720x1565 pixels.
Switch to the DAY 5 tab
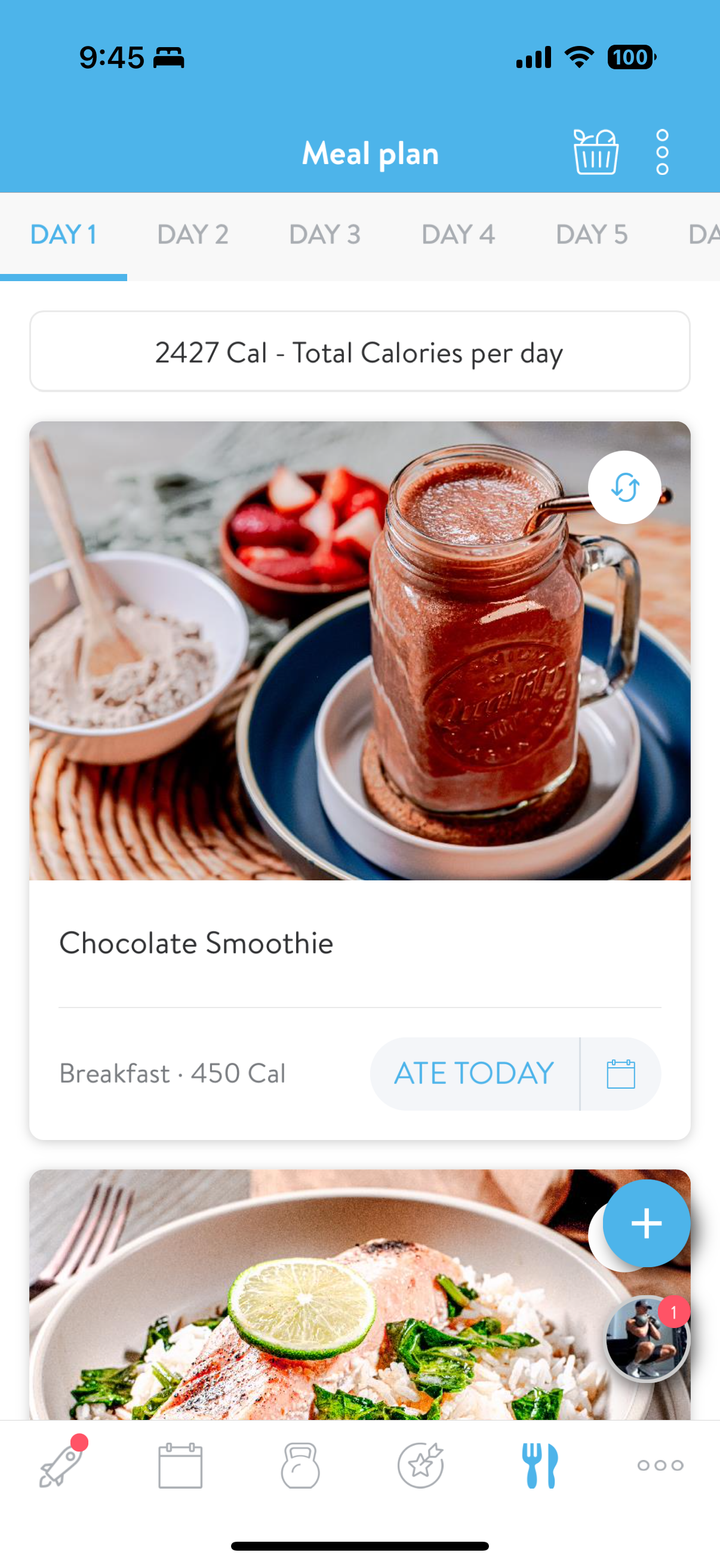(x=591, y=235)
